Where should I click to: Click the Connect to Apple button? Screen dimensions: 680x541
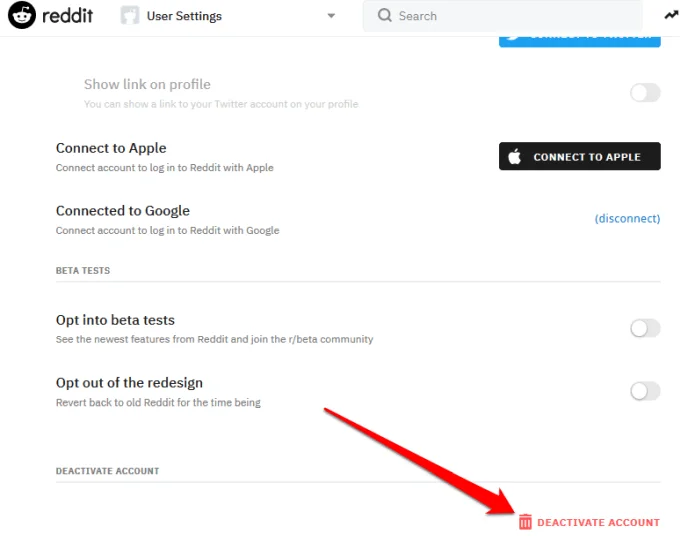579,156
